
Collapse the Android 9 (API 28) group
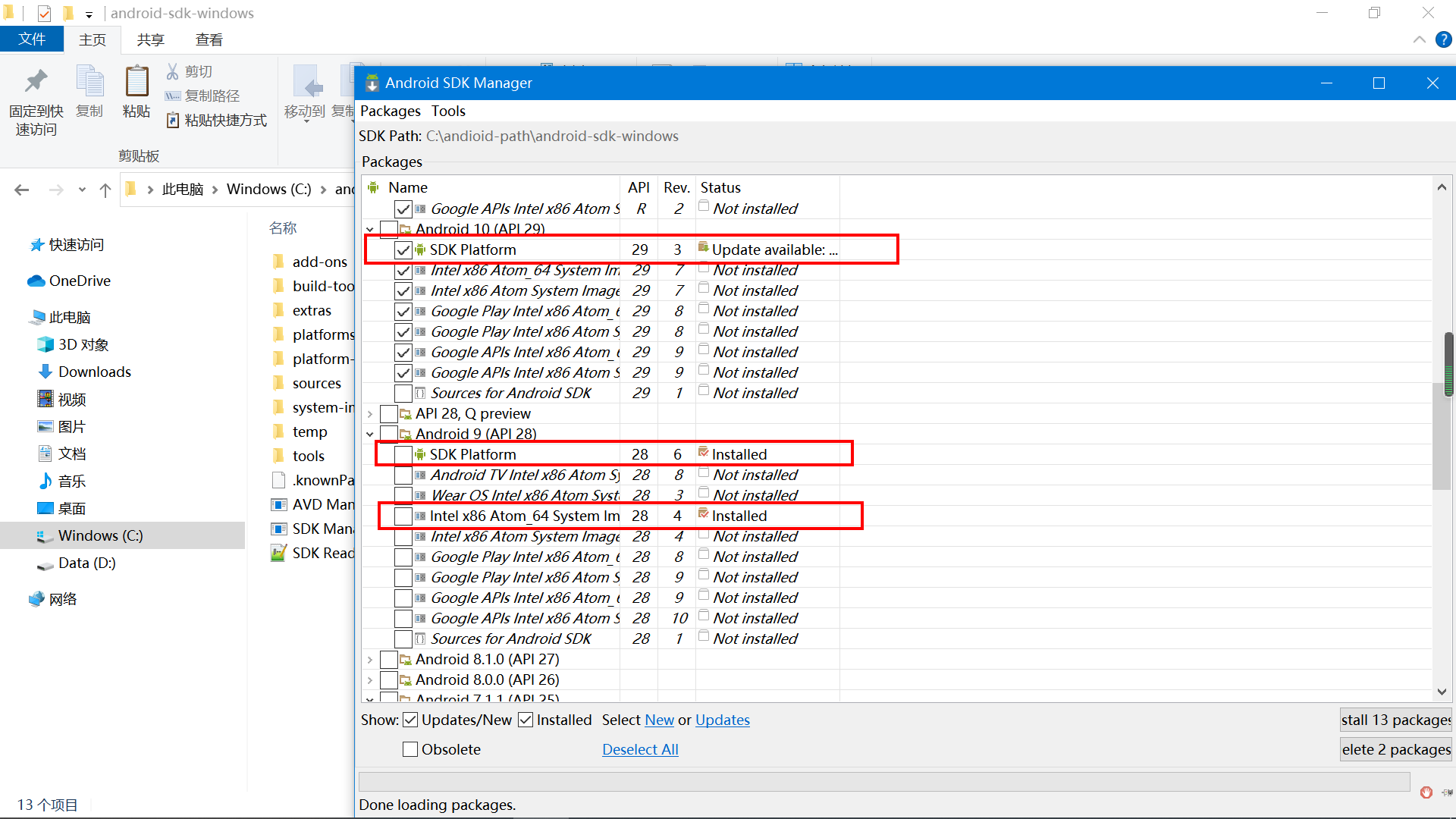370,435
